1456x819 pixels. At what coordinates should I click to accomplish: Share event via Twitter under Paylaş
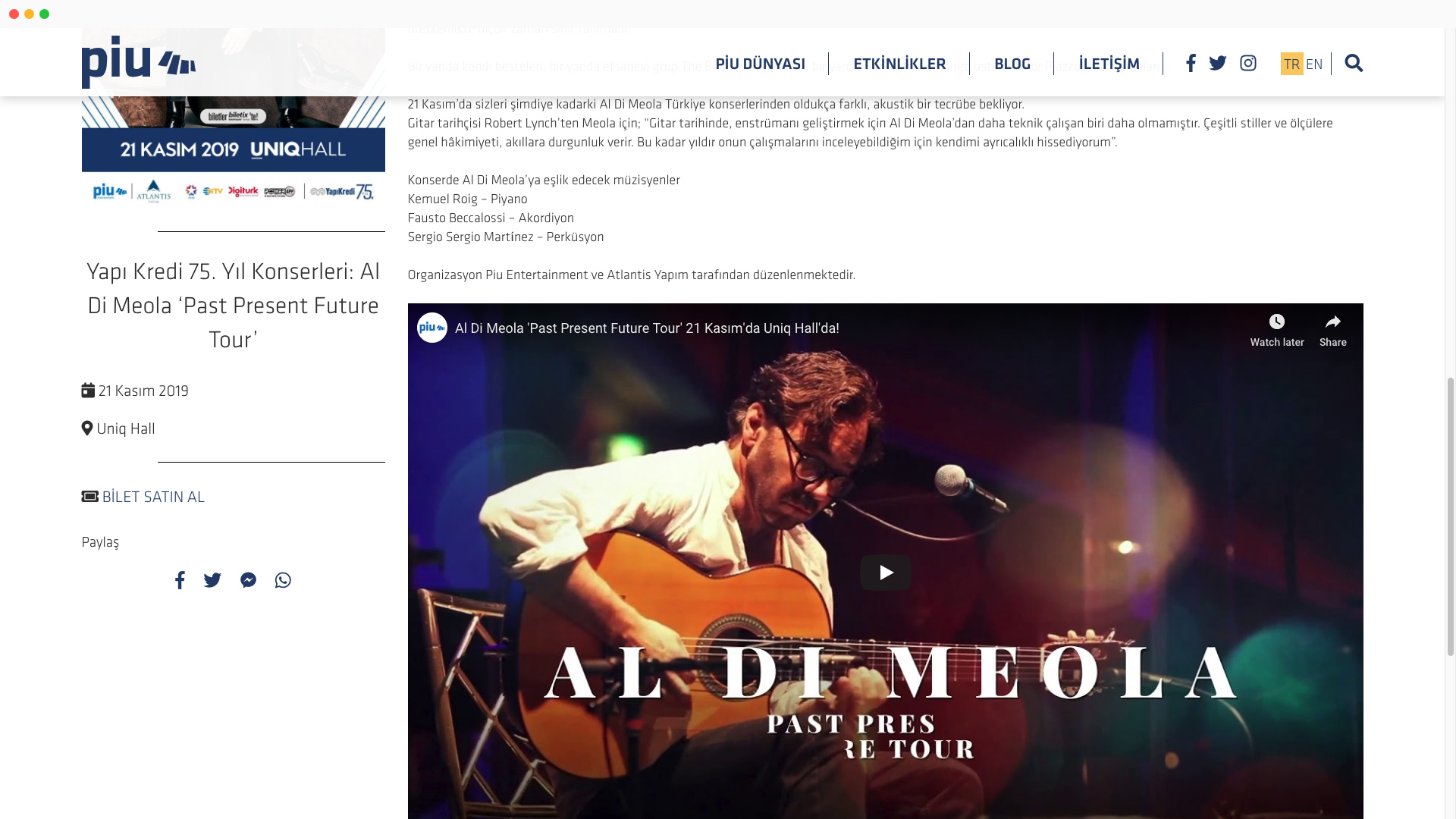(x=212, y=580)
